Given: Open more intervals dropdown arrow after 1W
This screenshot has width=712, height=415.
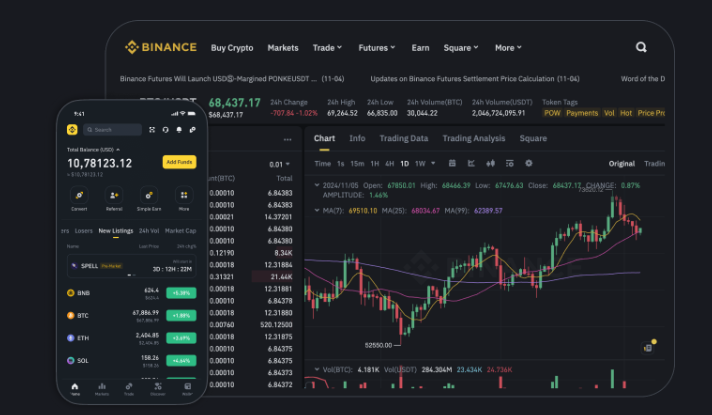Looking at the screenshot, I should [433, 163].
